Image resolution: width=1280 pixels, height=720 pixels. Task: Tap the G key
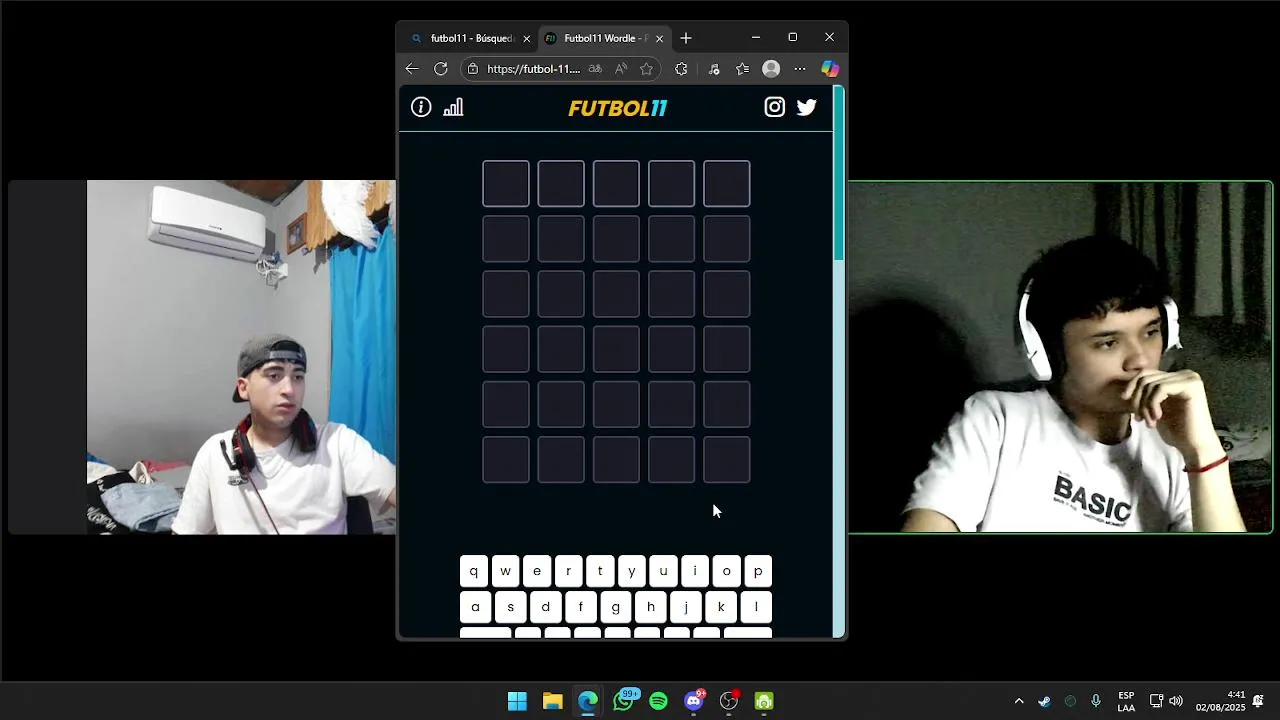click(x=615, y=607)
